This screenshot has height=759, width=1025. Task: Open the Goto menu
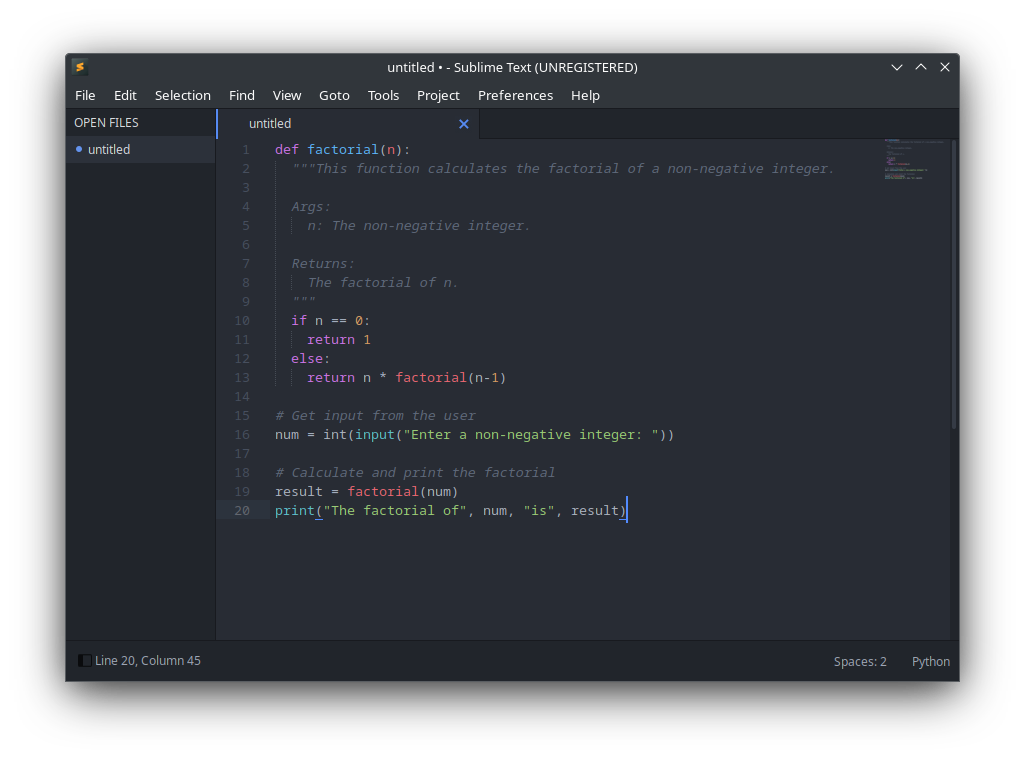point(334,95)
